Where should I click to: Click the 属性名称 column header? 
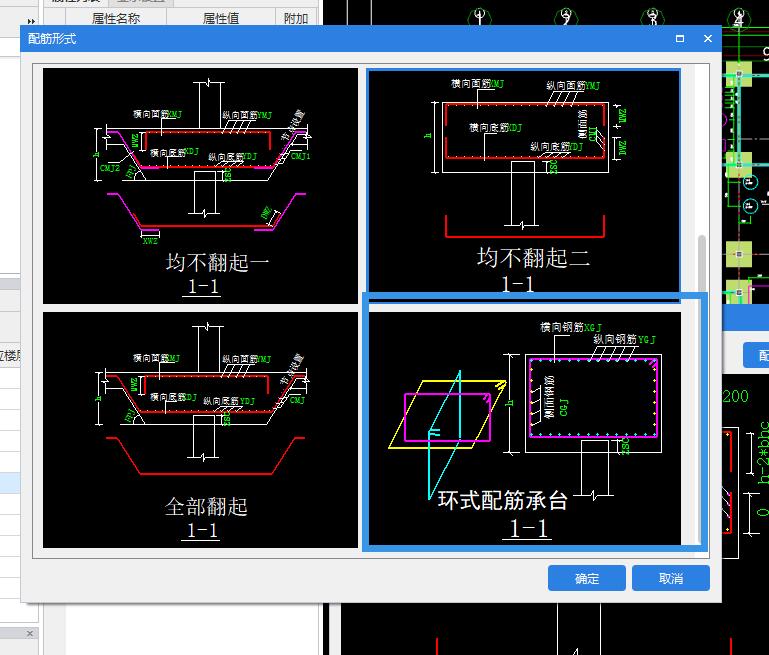coord(116,18)
